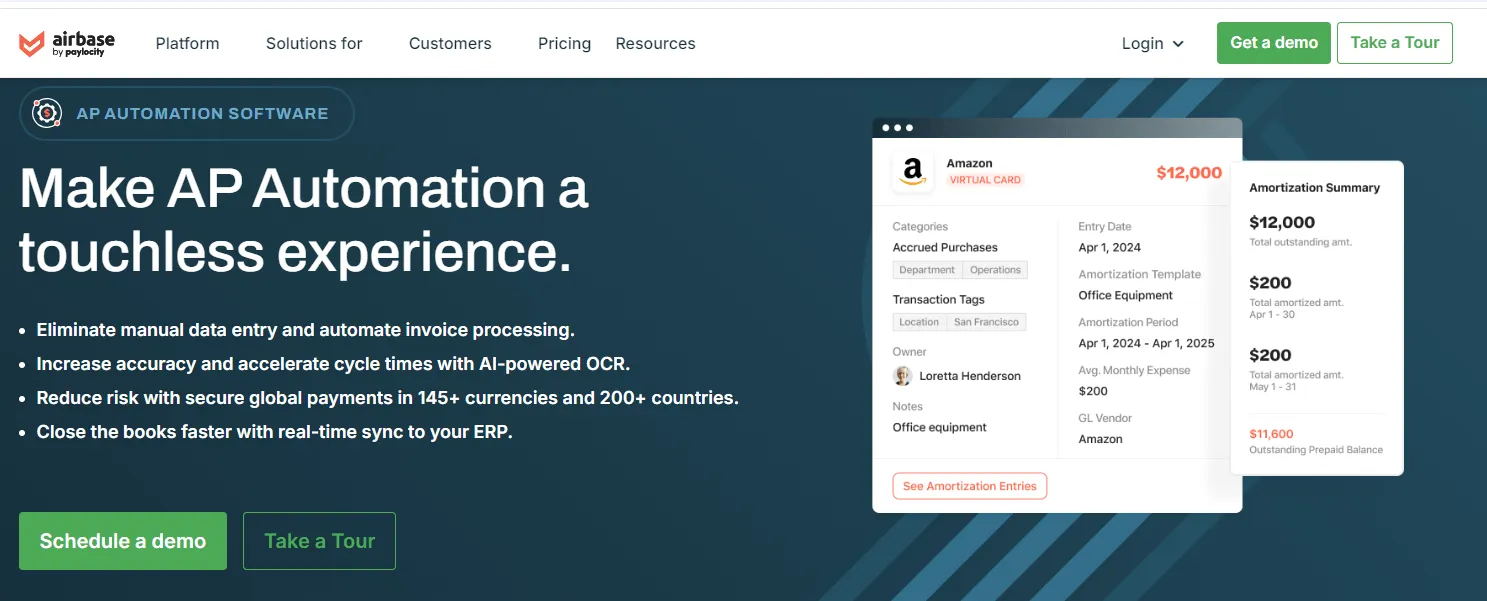Click the Airbase by Paylocity logo

tap(67, 43)
